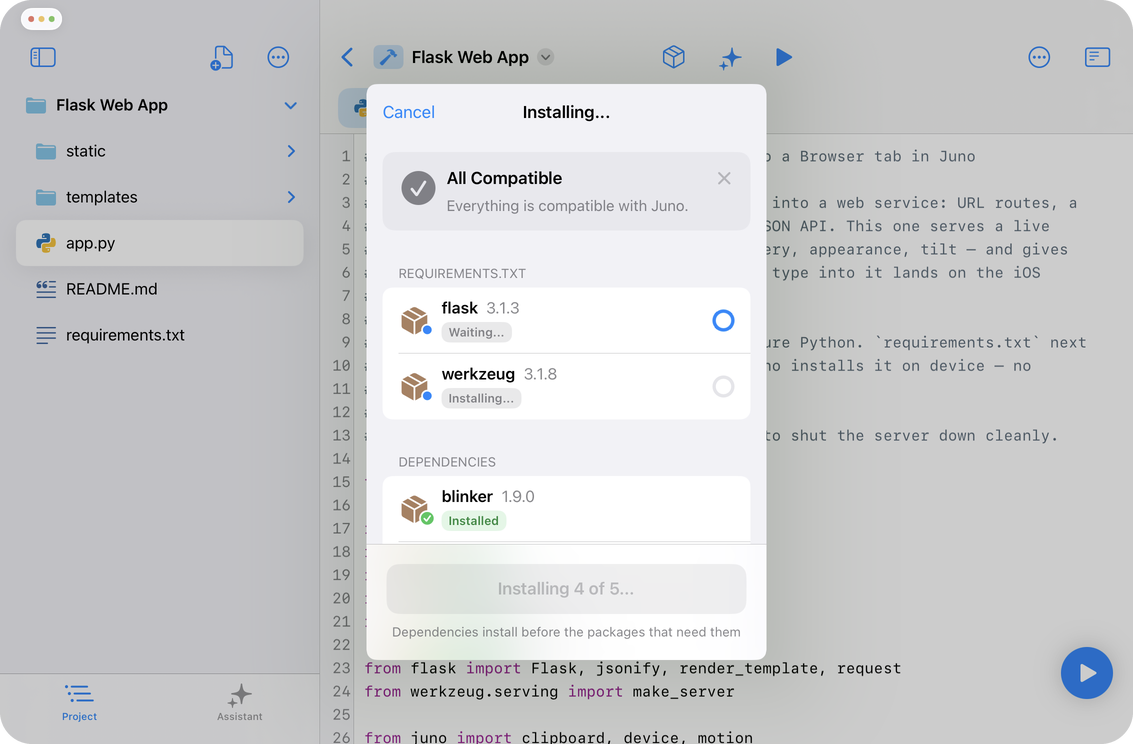
Task: Click the werkzeug Installing... status badge
Action: (481, 398)
